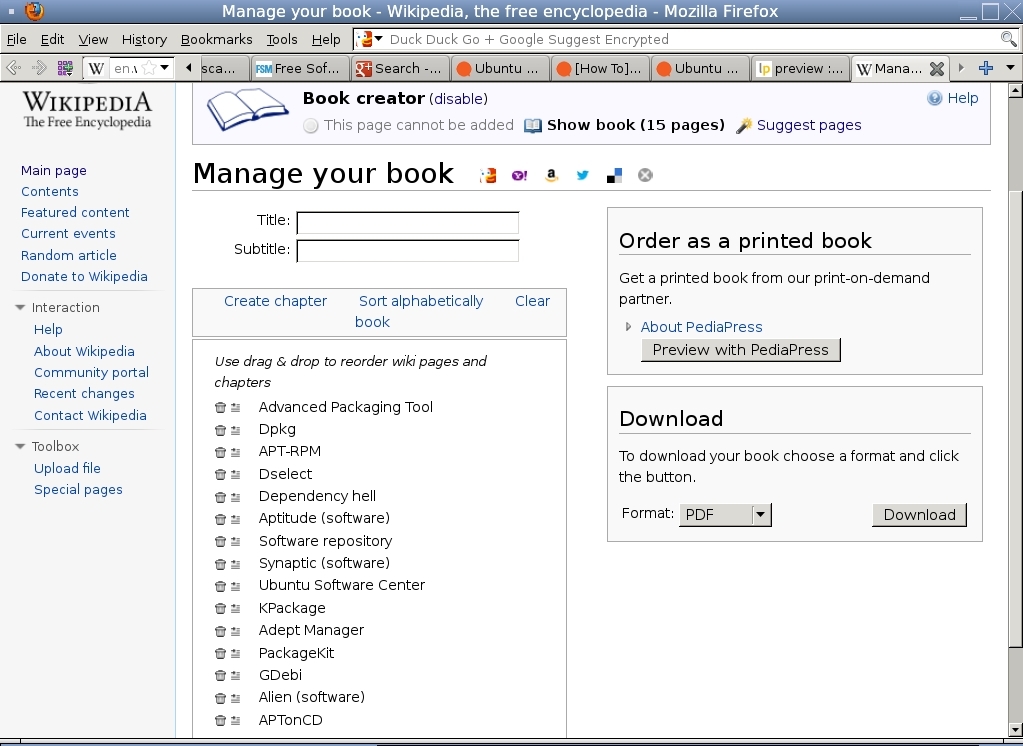Image resolution: width=1023 pixels, height=746 pixels.
Task: Open the File menu
Action: coord(16,39)
